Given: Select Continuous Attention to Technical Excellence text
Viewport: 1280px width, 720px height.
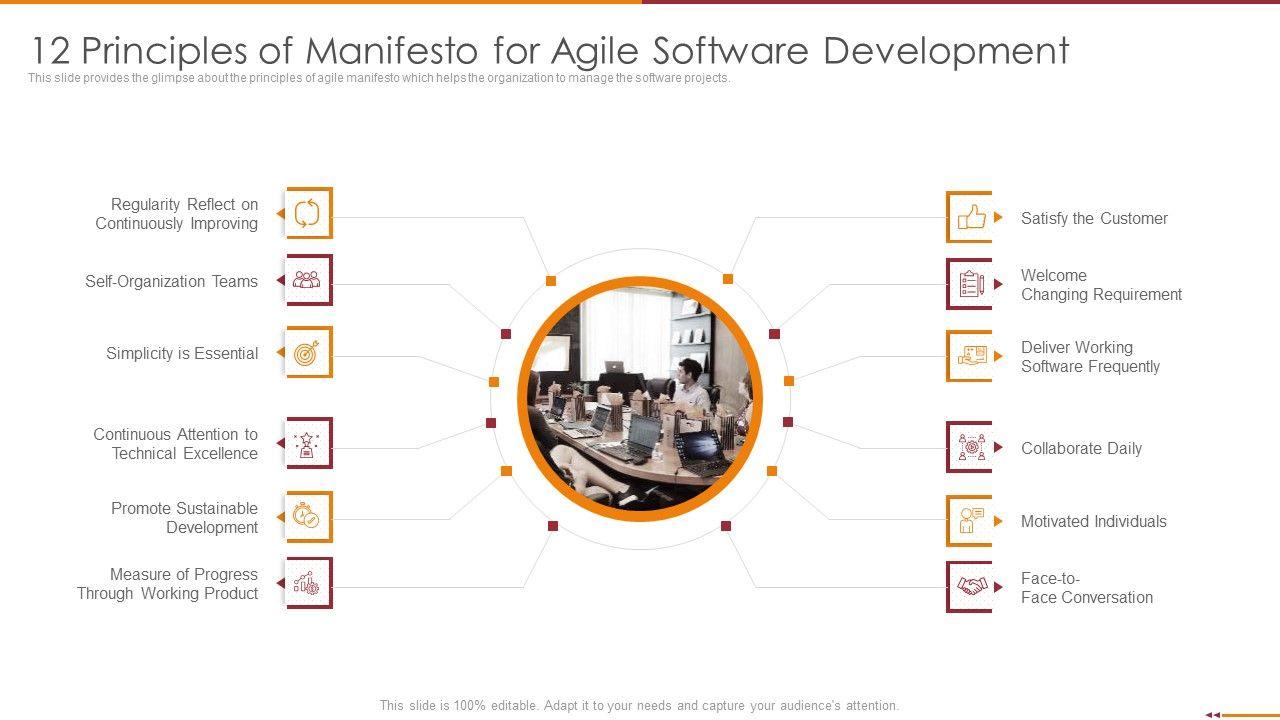Looking at the screenshot, I should pos(176,444).
